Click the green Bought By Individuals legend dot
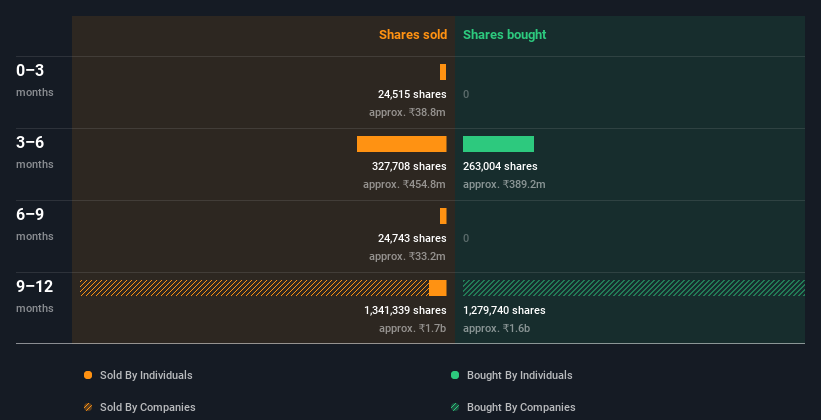Image resolution: width=821 pixels, height=420 pixels. [455, 375]
